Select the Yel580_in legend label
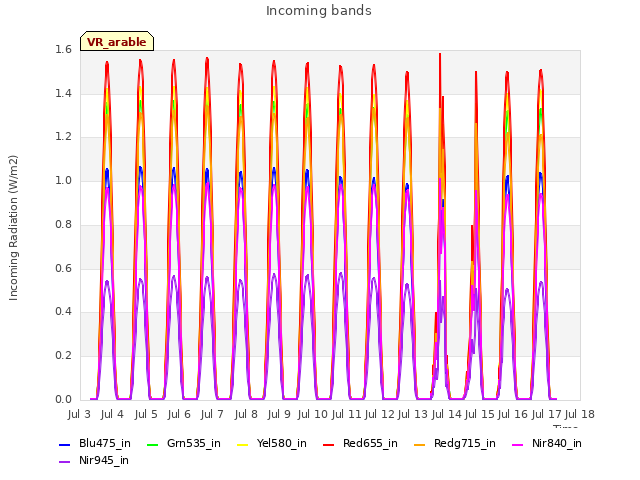This screenshot has width=640, height=480. (x=282, y=443)
